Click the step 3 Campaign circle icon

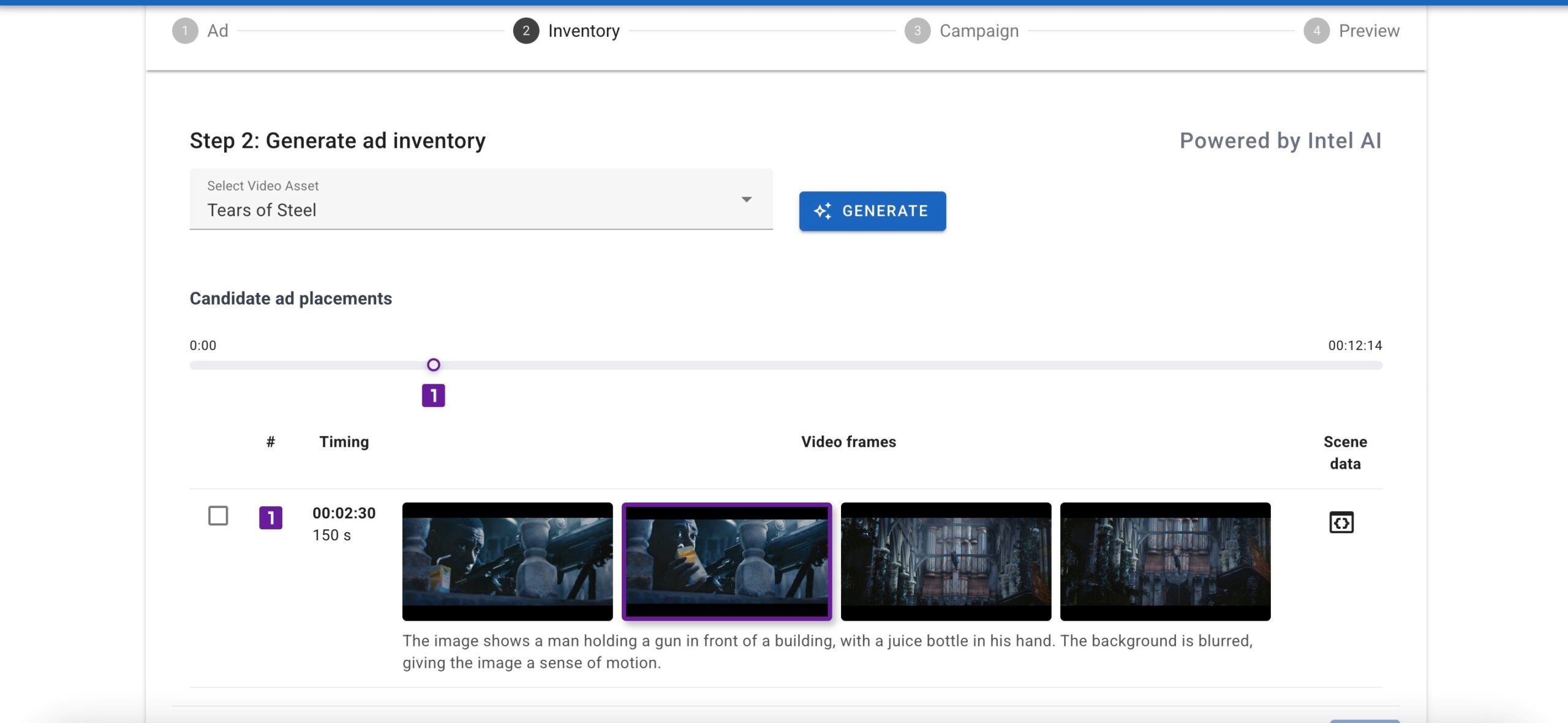[x=918, y=31]
